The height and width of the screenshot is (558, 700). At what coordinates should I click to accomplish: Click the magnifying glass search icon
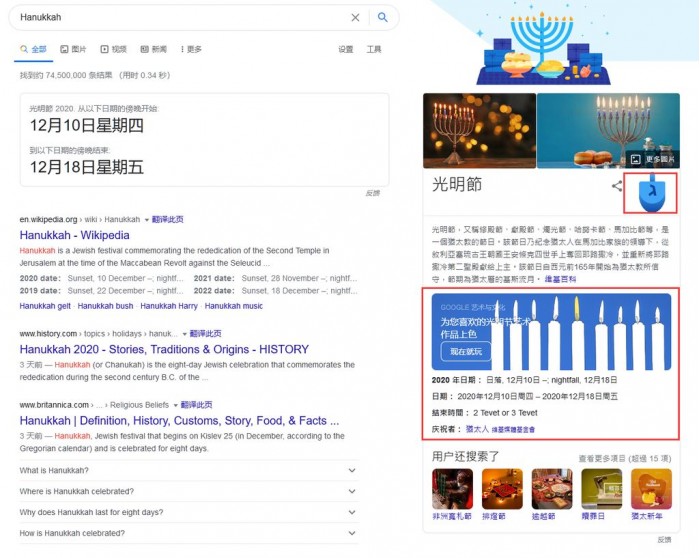383,18
